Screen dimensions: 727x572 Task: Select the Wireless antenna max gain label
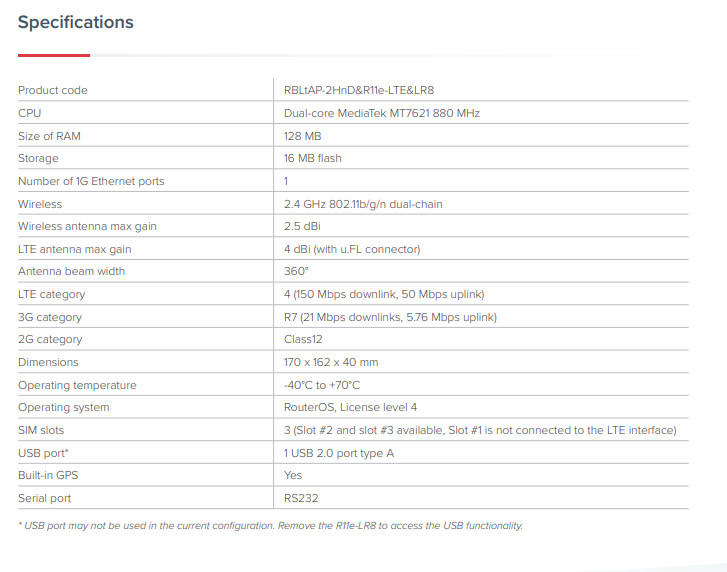tap(87, 226)
